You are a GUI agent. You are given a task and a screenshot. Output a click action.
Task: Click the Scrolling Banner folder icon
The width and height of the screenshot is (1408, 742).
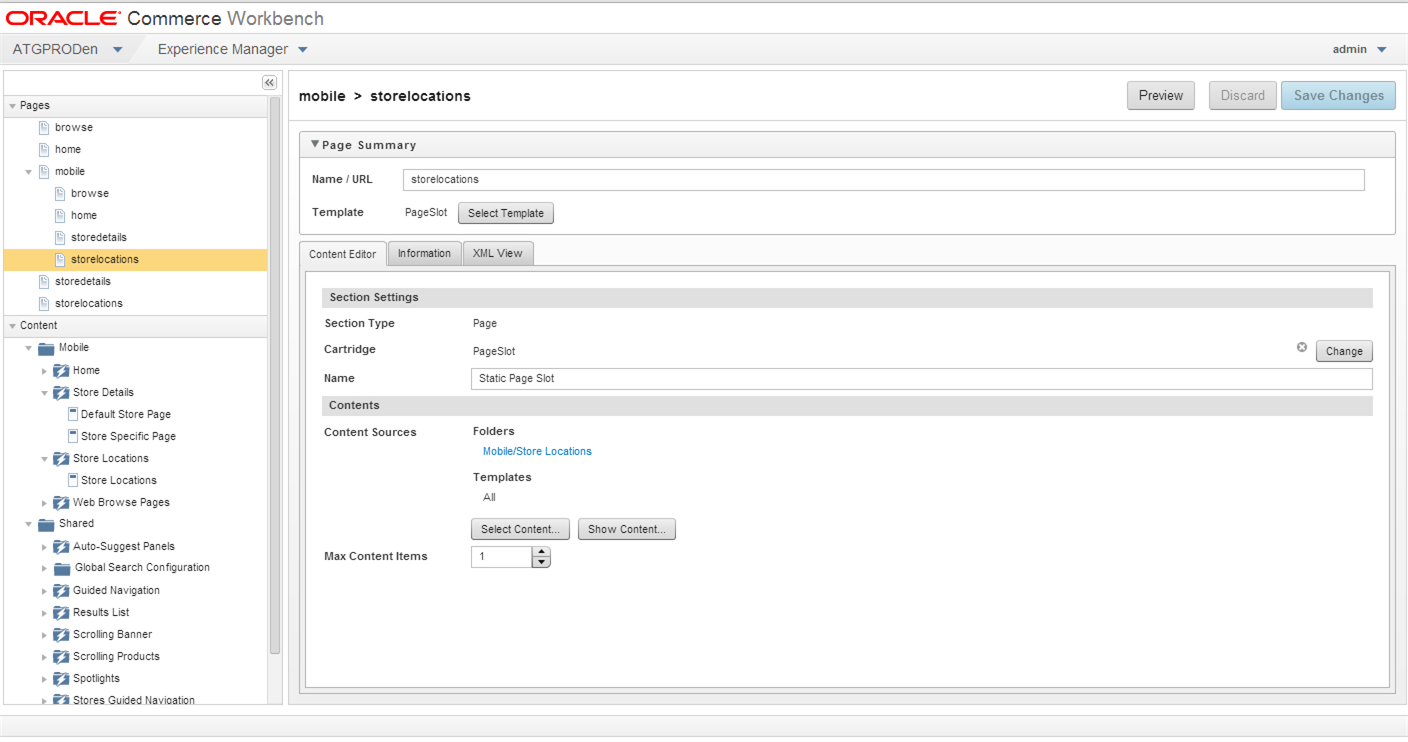(60, 634)
